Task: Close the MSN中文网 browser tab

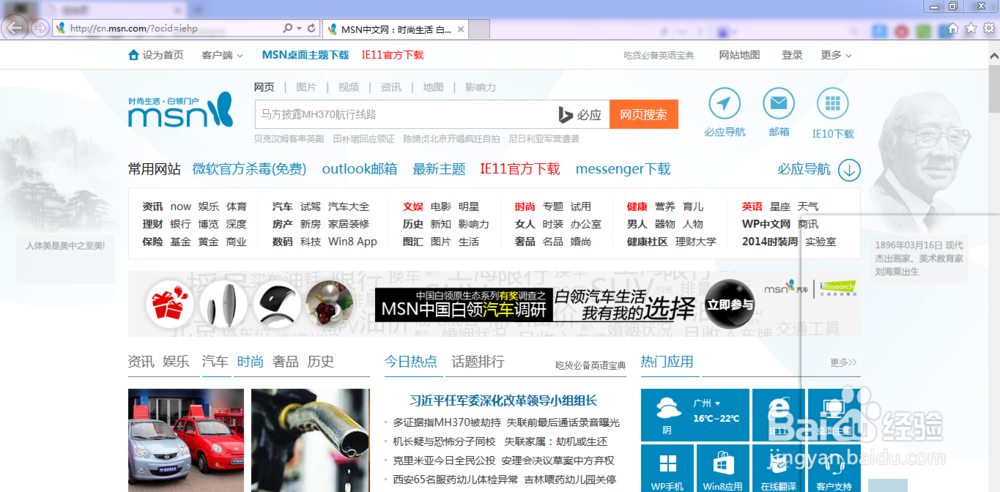Action: point(460,29)
